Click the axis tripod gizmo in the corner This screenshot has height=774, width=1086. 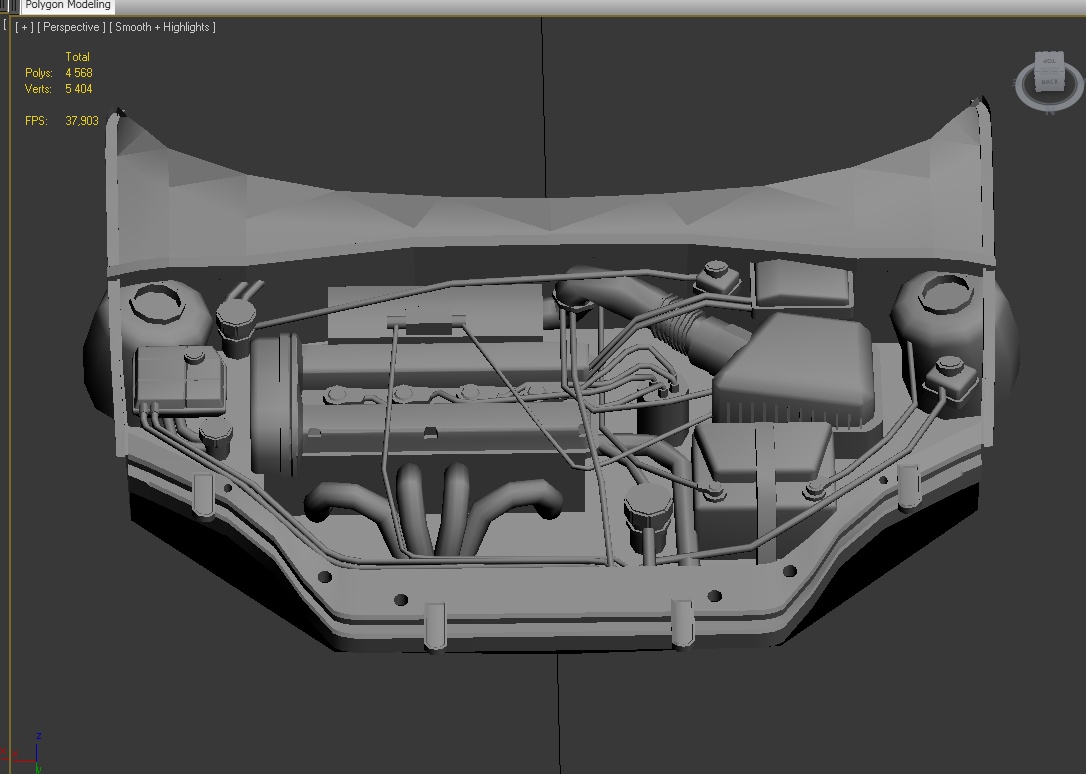click(28, 753)
